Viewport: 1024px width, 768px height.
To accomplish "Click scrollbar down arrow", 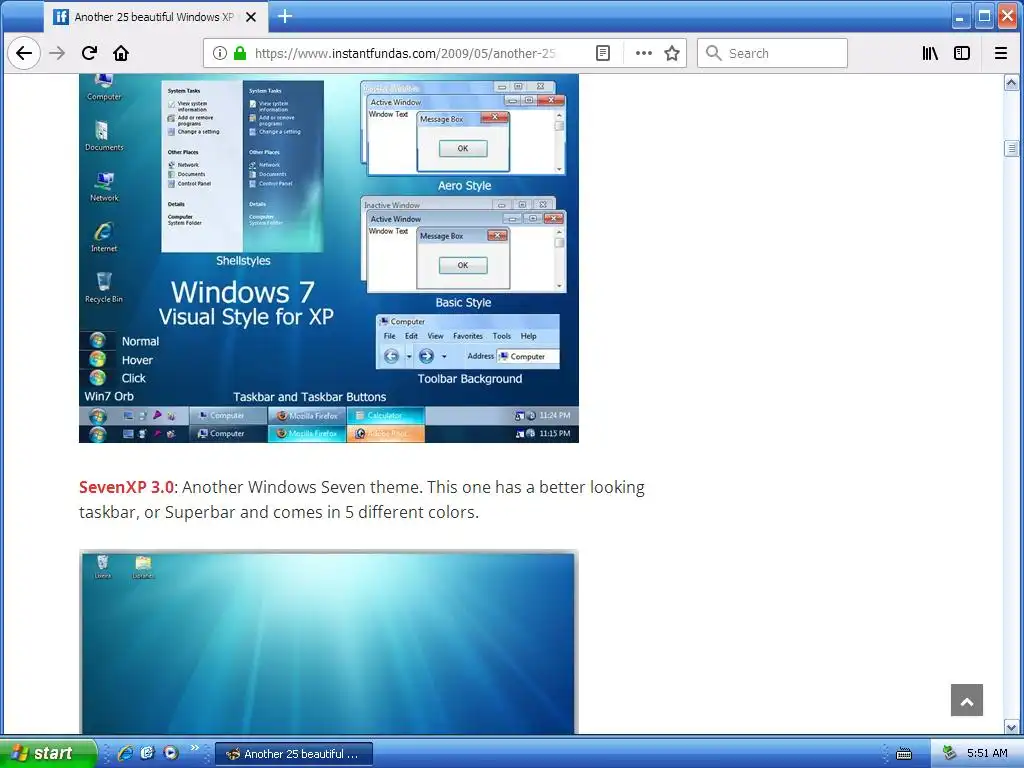I will (1011, 727).
